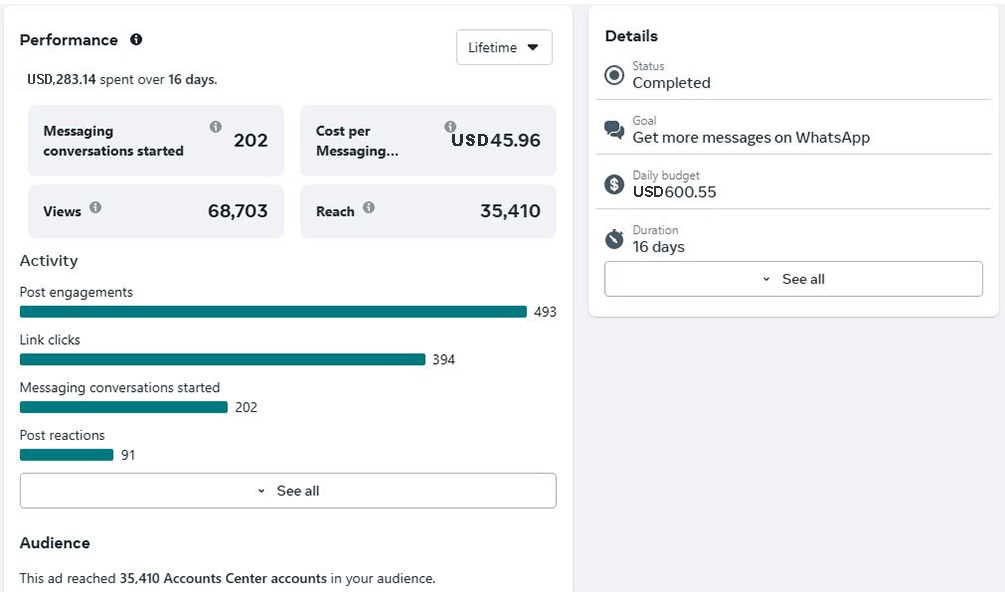Screen dimensions: 1005x592
Task: Click the info icon next to Reach
Action: pos(369,208)
